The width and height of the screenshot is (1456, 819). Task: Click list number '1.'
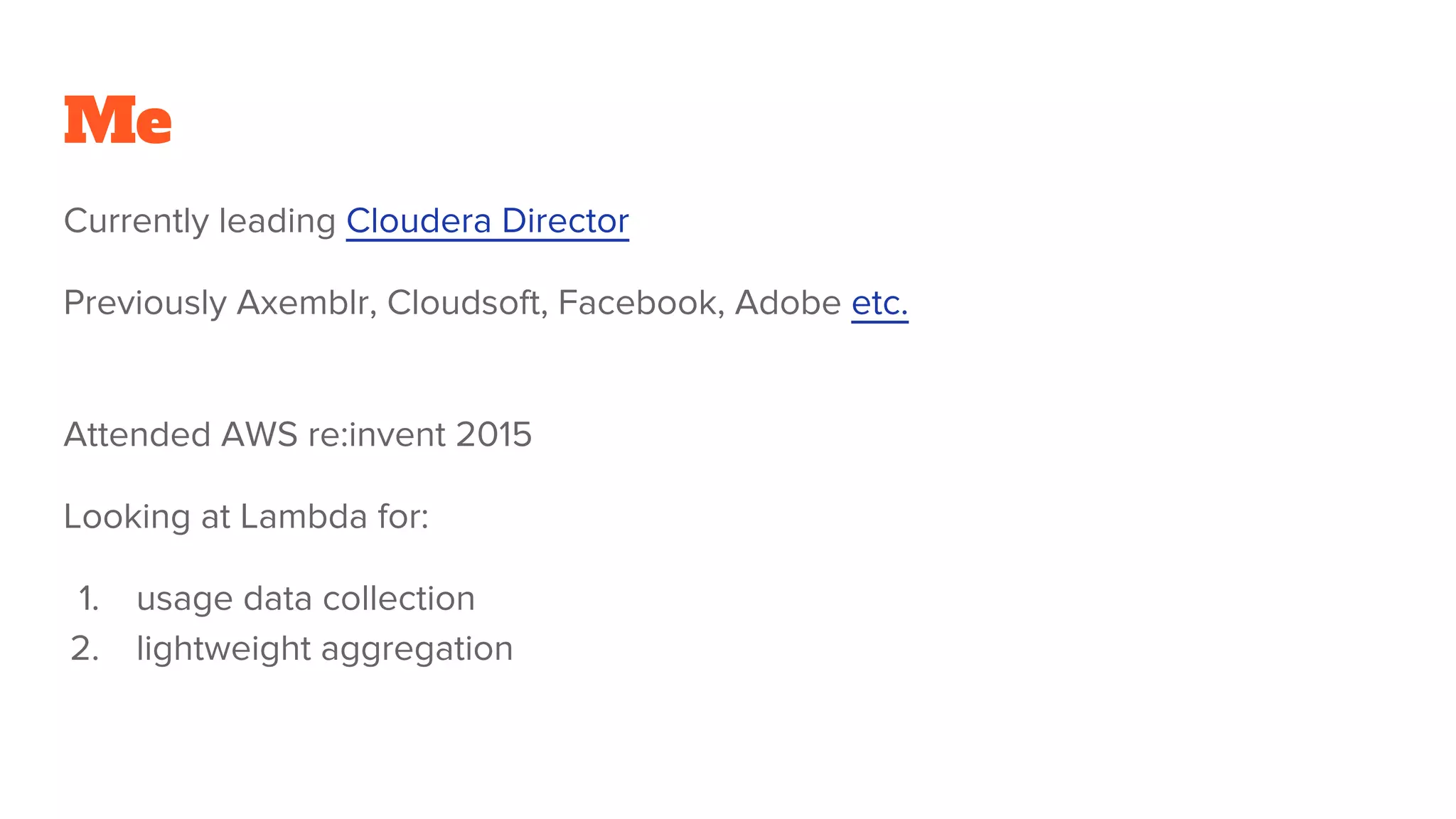click(89, 599)
